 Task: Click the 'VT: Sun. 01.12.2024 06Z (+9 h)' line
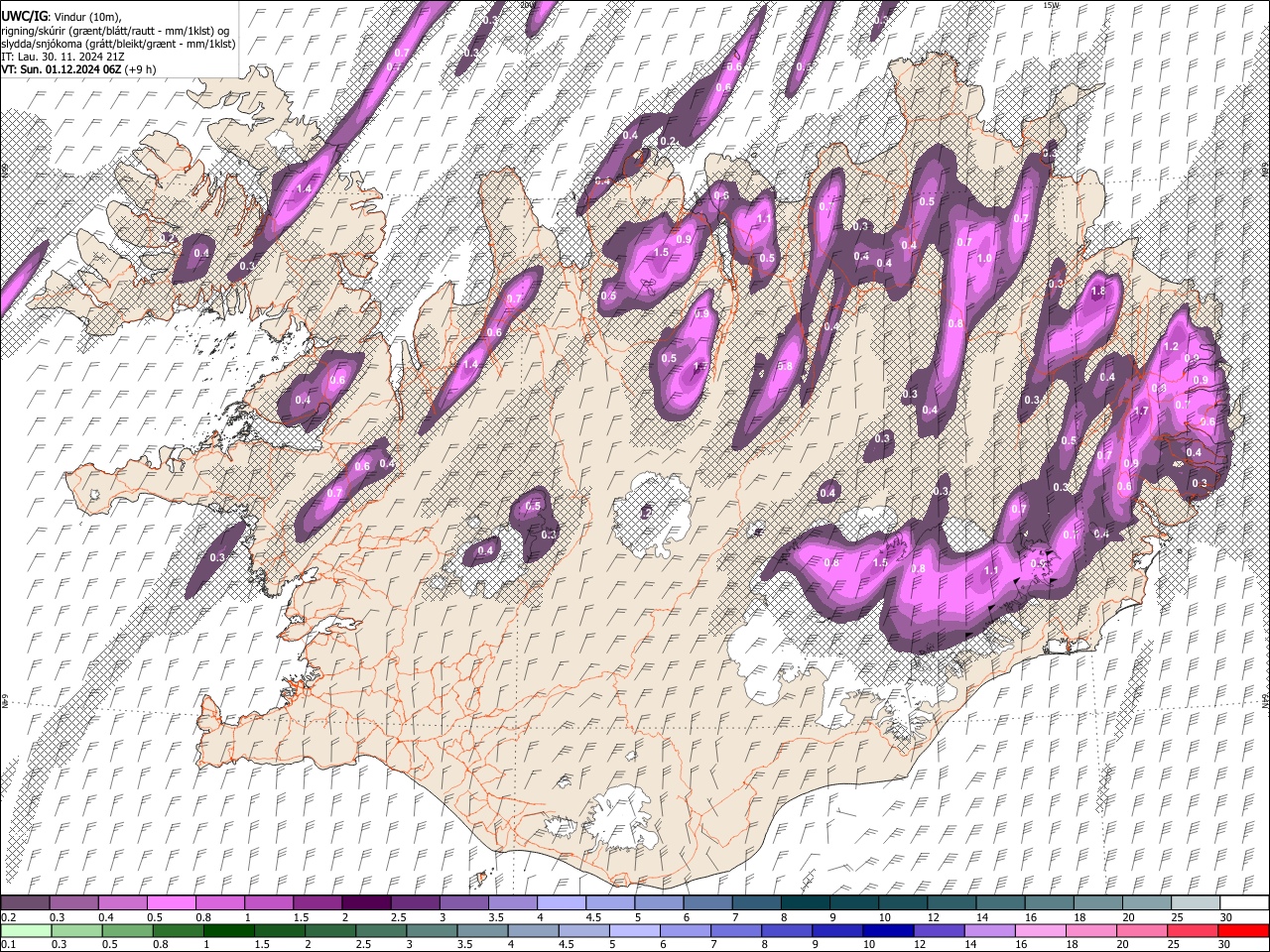pos(78,69)
